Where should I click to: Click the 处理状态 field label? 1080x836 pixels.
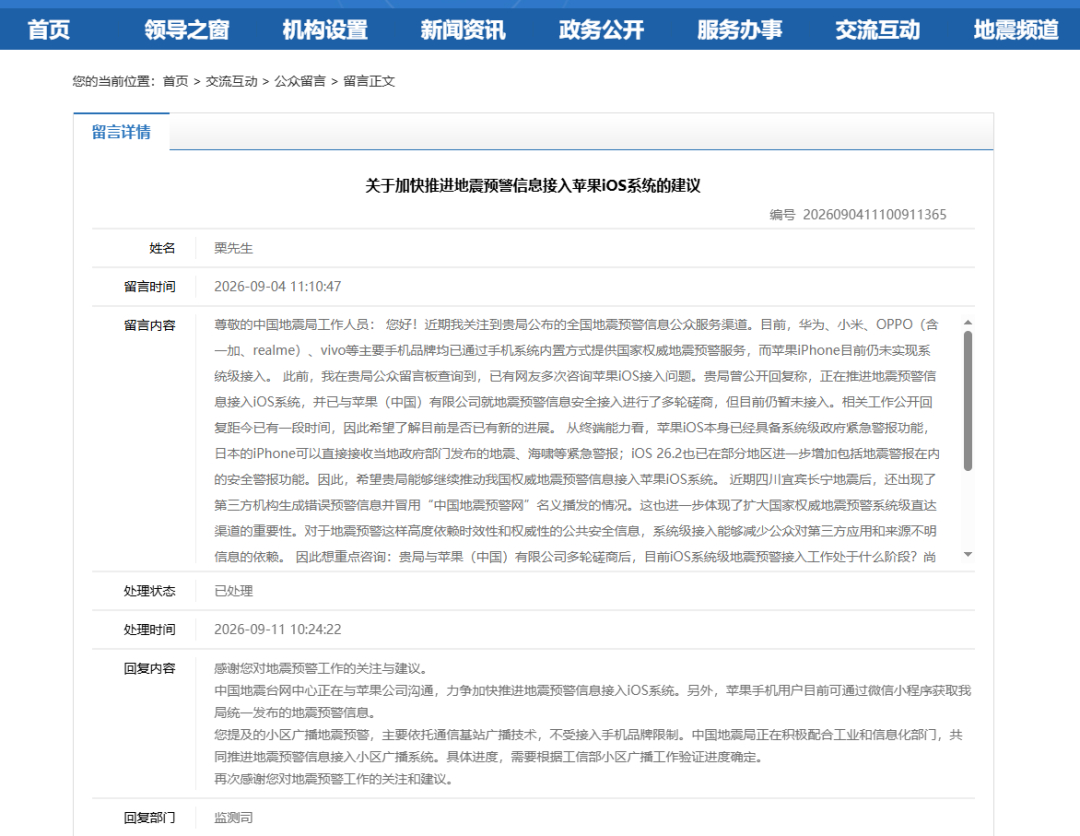tap(149, 591)
